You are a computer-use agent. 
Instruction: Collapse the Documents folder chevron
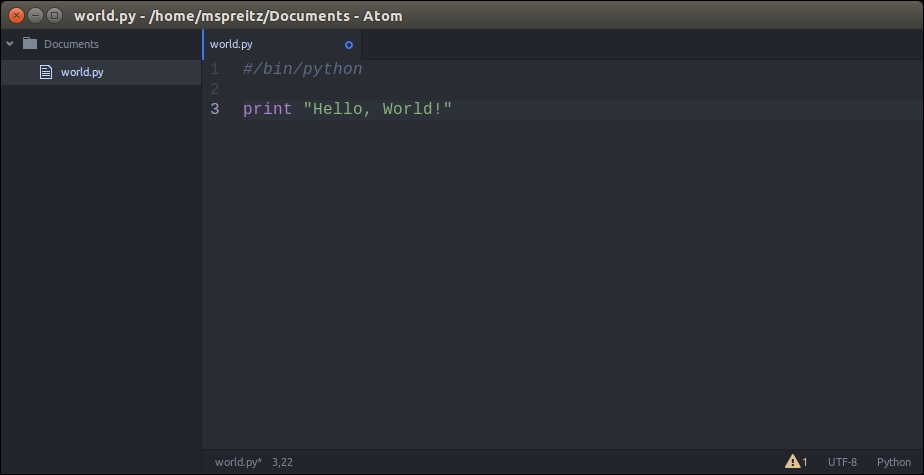10,44
